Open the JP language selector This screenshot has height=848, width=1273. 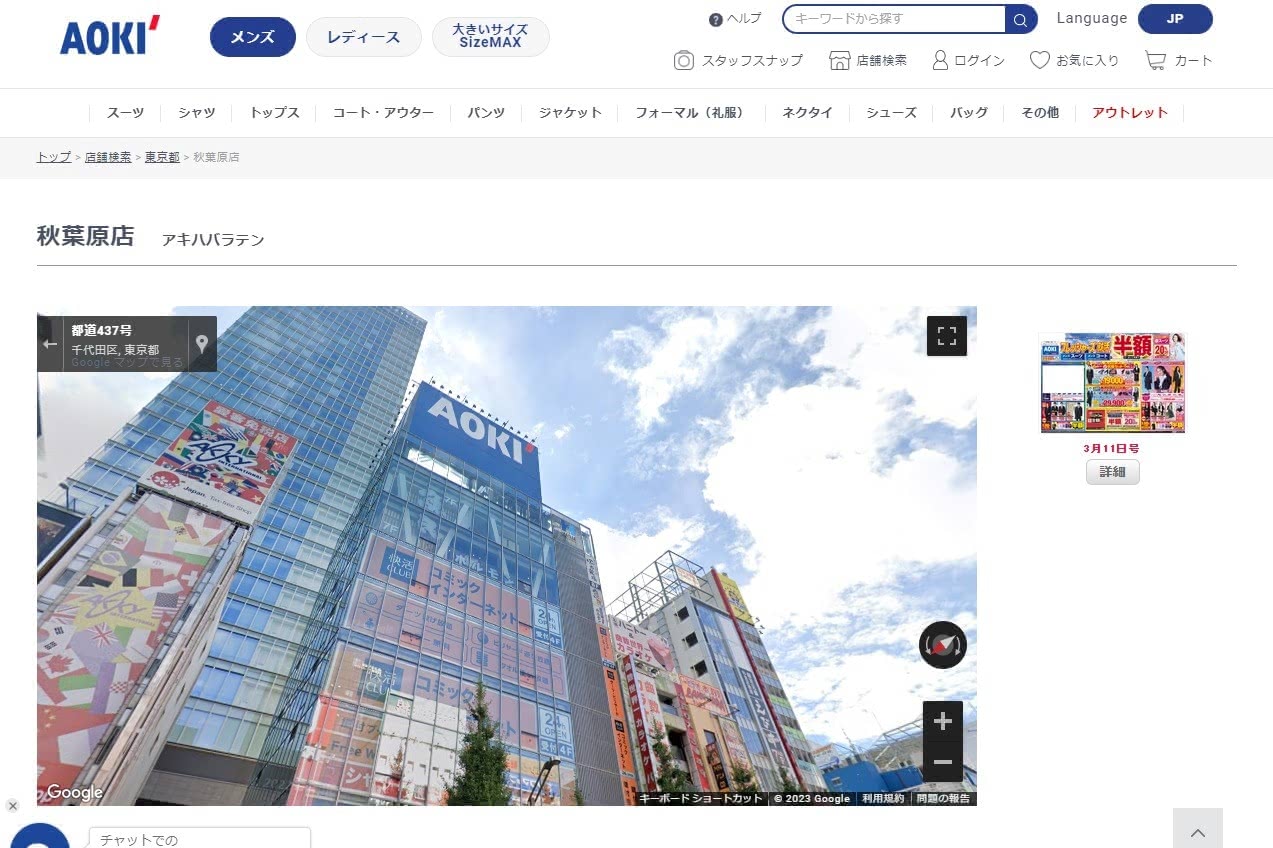(x=1175, y=19)
